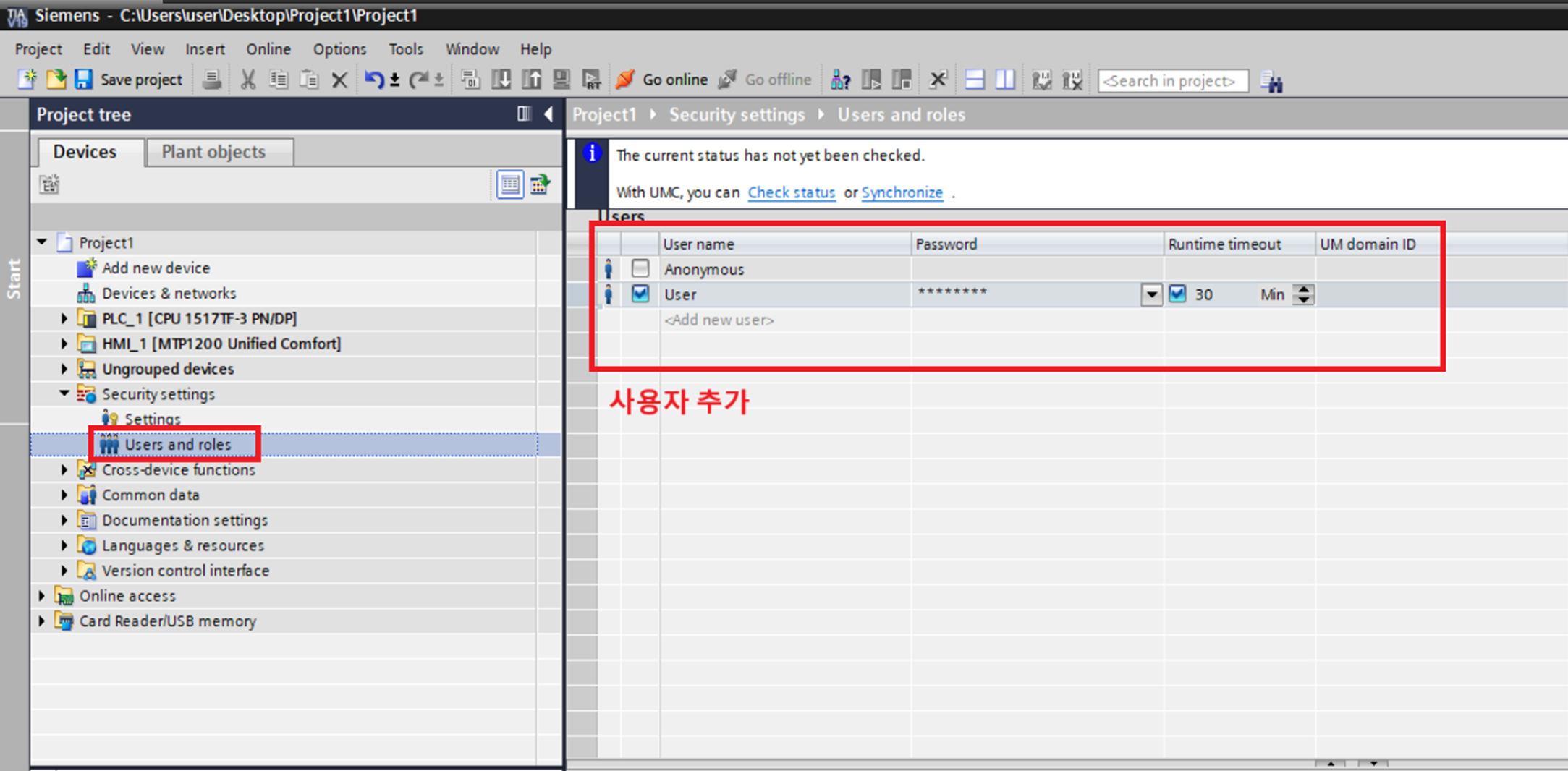This screenshot has width=1568, height=771.
Task: Click the Start runtime on PC icon
Action: coord(591,80)
